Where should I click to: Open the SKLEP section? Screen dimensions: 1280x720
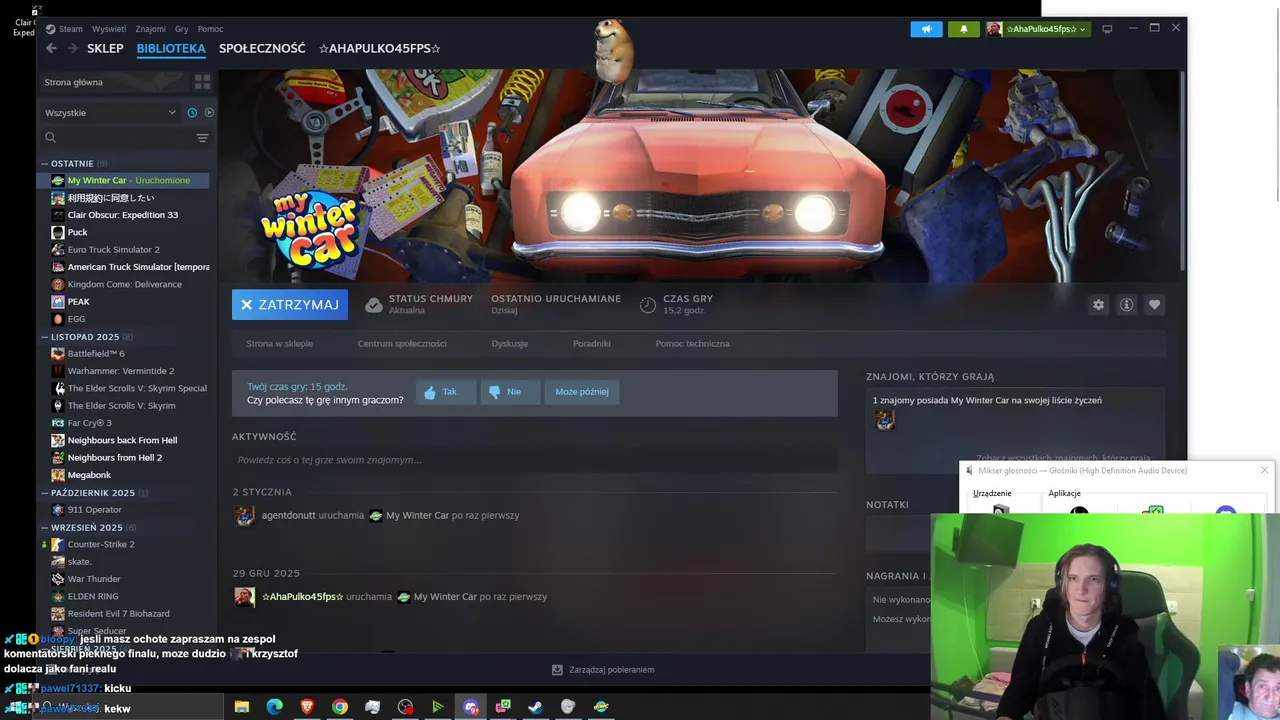click(x=105, y=48)
